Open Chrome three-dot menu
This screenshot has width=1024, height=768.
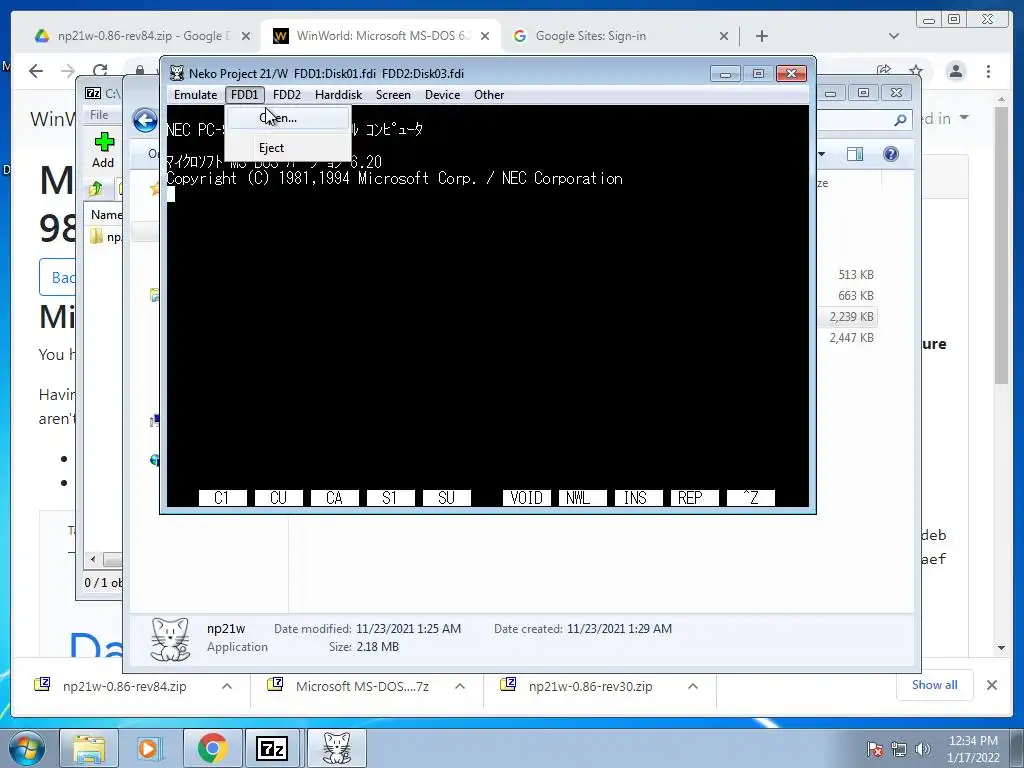[989, 71]
